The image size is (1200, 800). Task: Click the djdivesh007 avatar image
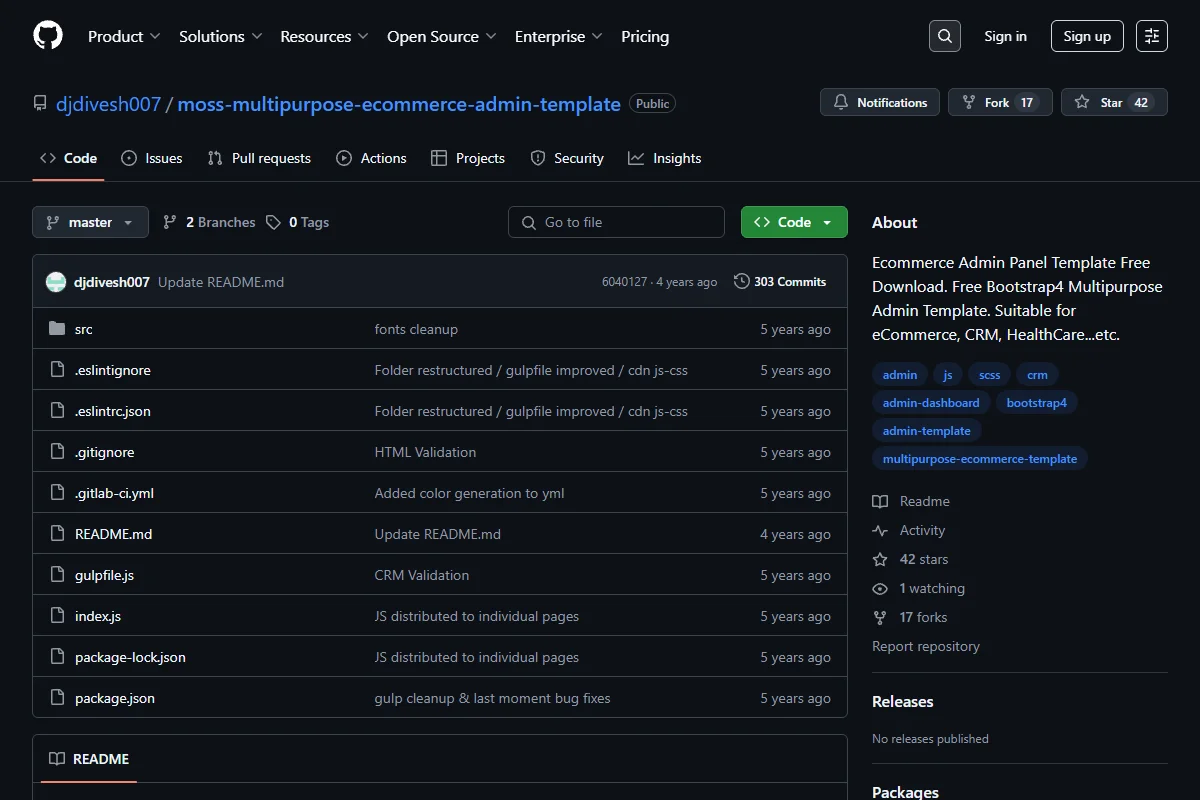click(56, 282)
